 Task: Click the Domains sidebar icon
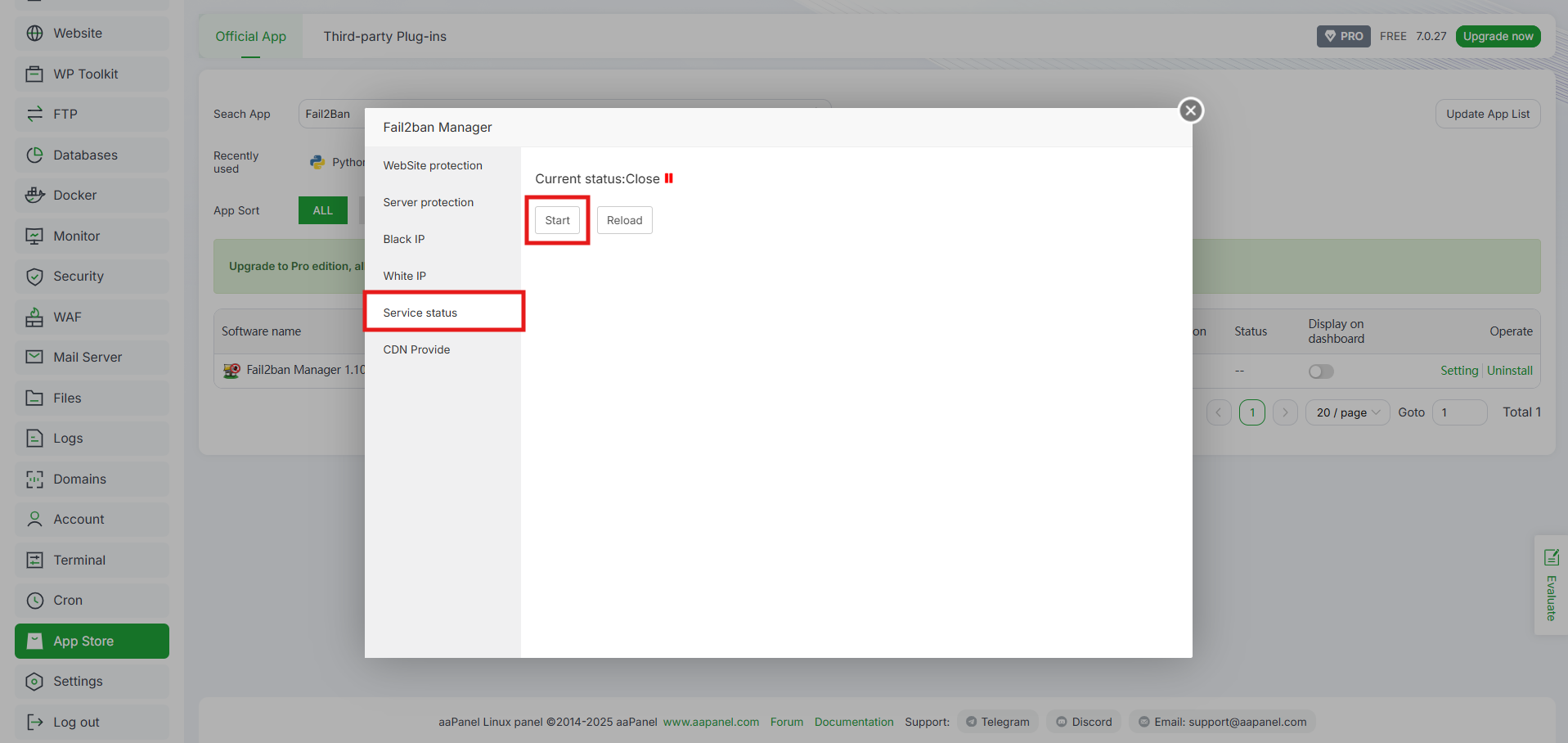34,479
